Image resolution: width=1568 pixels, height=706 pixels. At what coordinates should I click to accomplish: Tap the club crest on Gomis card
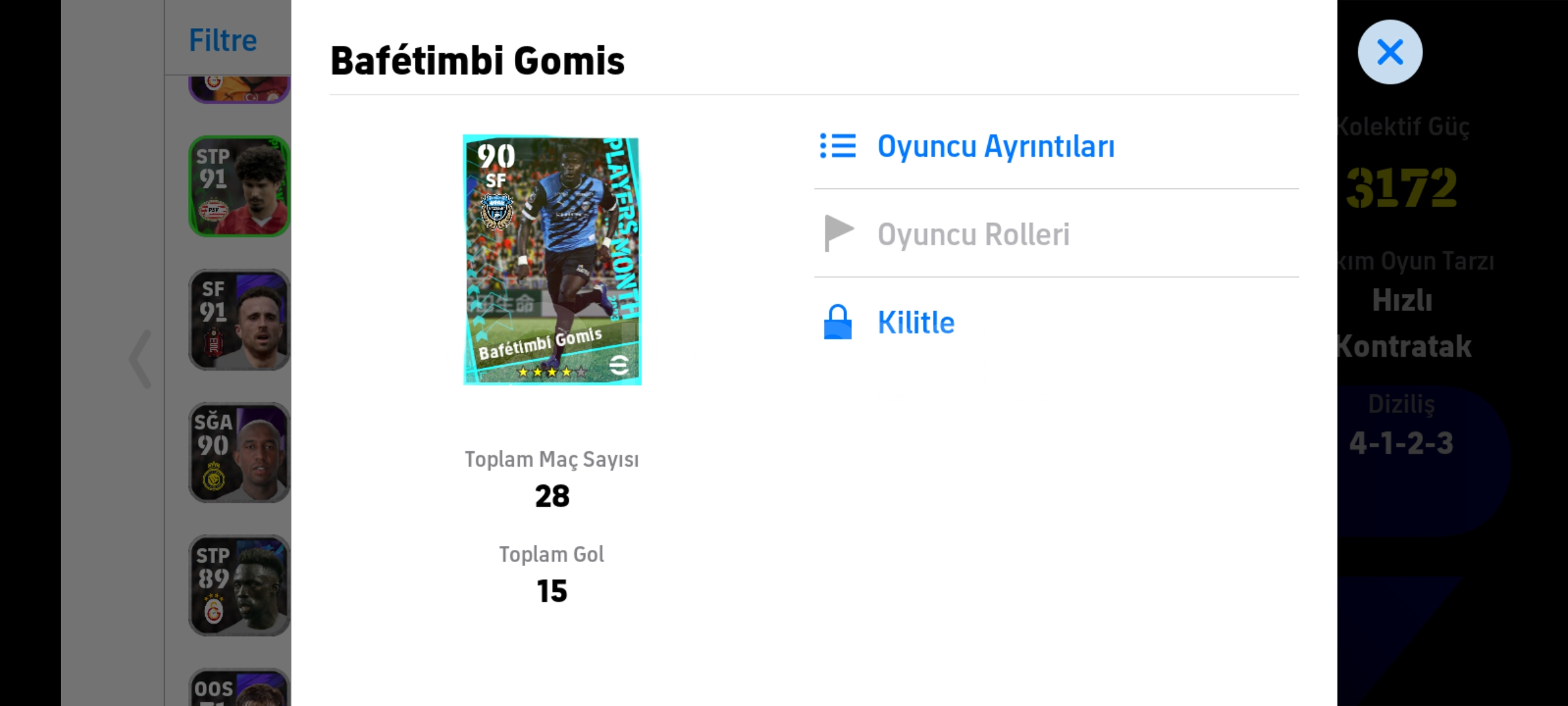click(497, 210)
